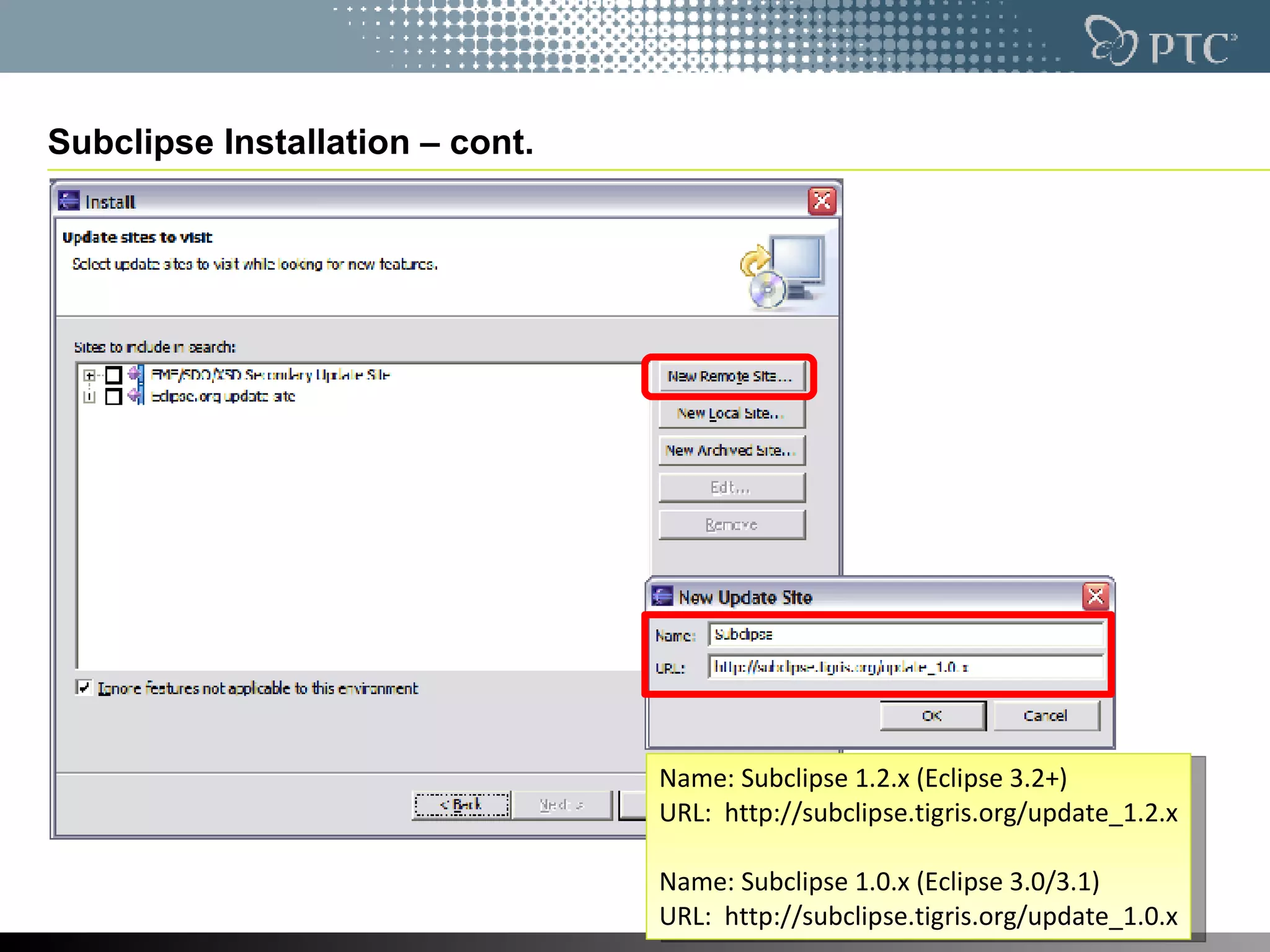Check the EMF/SDO/XSD Secondary Update Site box
This screenshot has height=952, width=1270.
click(113, 375)
